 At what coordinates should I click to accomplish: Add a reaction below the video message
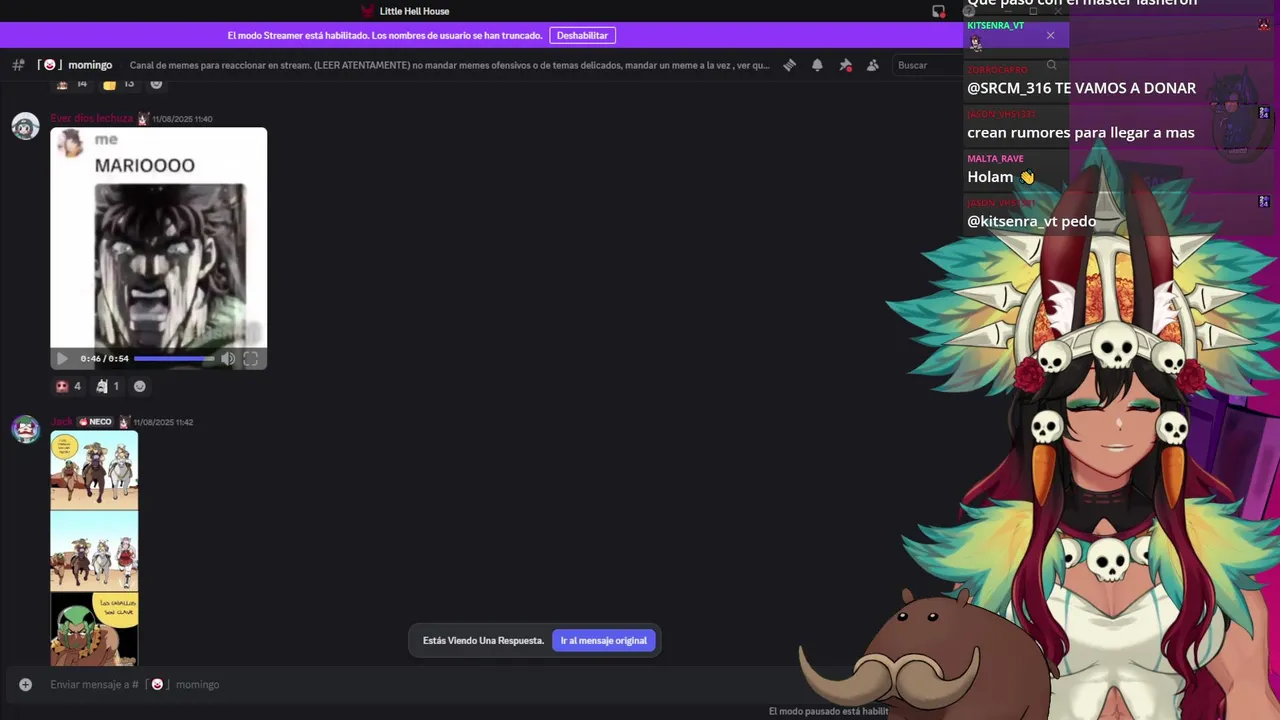coord(140,386)
